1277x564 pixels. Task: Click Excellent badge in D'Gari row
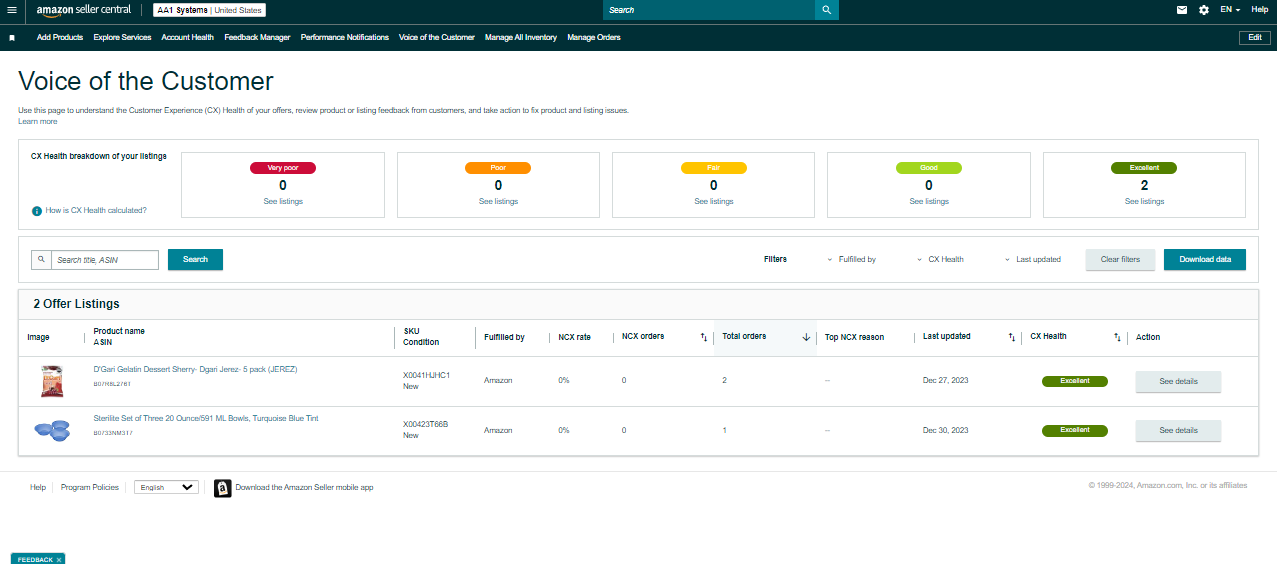1075,381
